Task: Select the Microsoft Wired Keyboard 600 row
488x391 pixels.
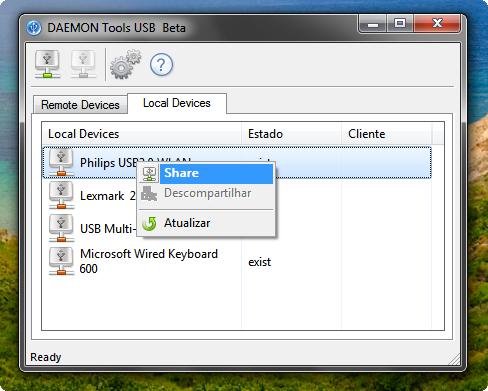Action: [x=237, y=261]
